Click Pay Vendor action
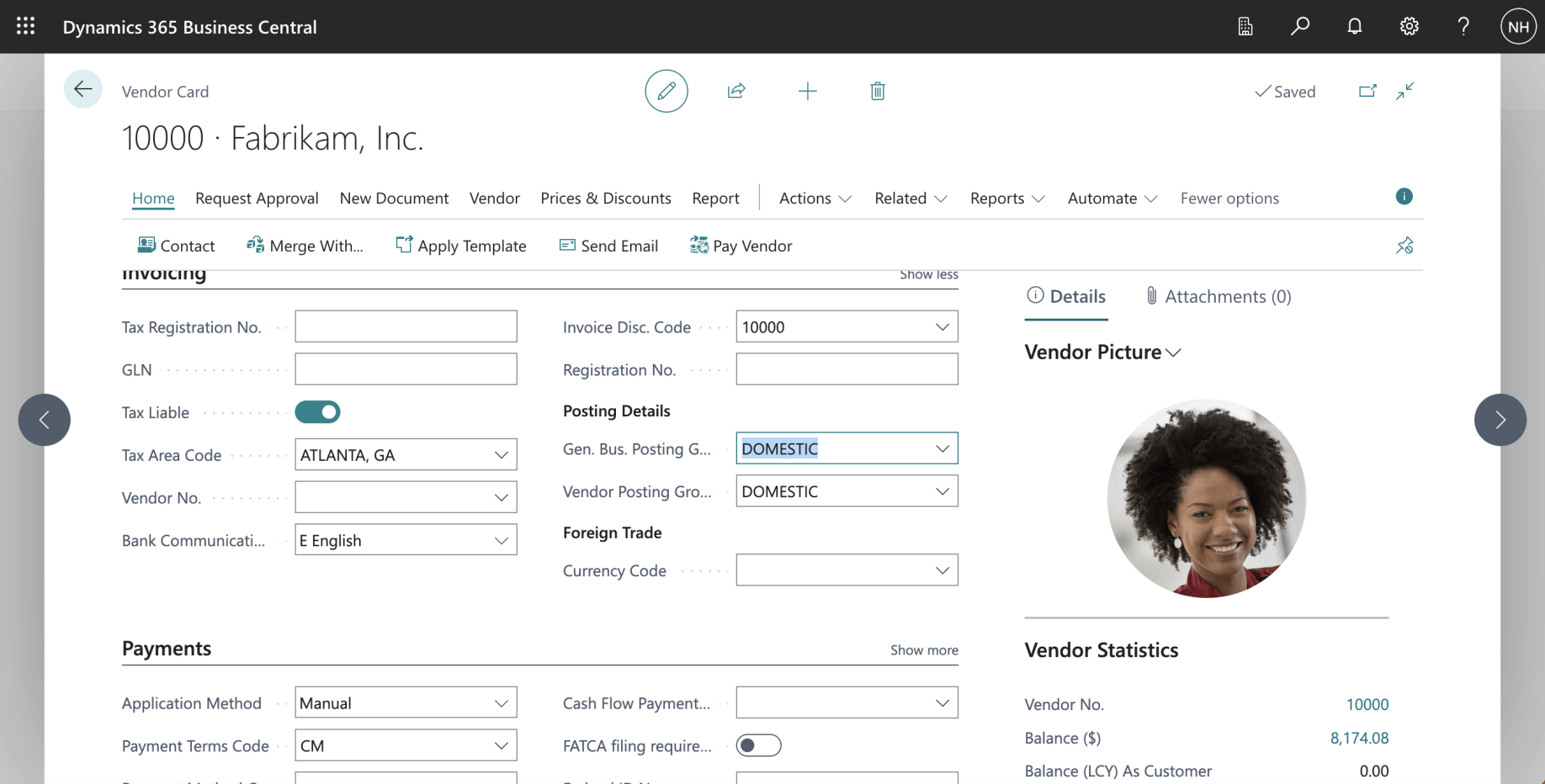Screen dimensions: 1545x784 (x=741, y=246)
